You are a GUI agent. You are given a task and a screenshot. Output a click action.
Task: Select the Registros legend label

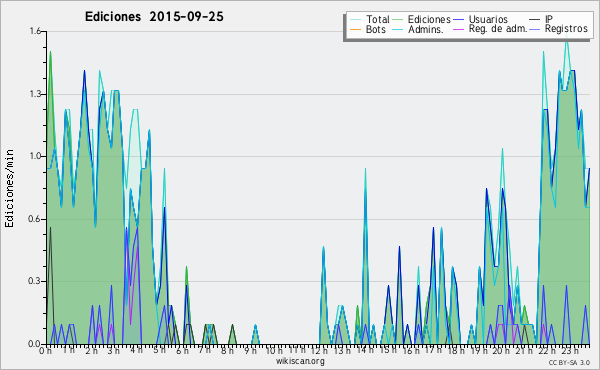click(x=566, y=29)
